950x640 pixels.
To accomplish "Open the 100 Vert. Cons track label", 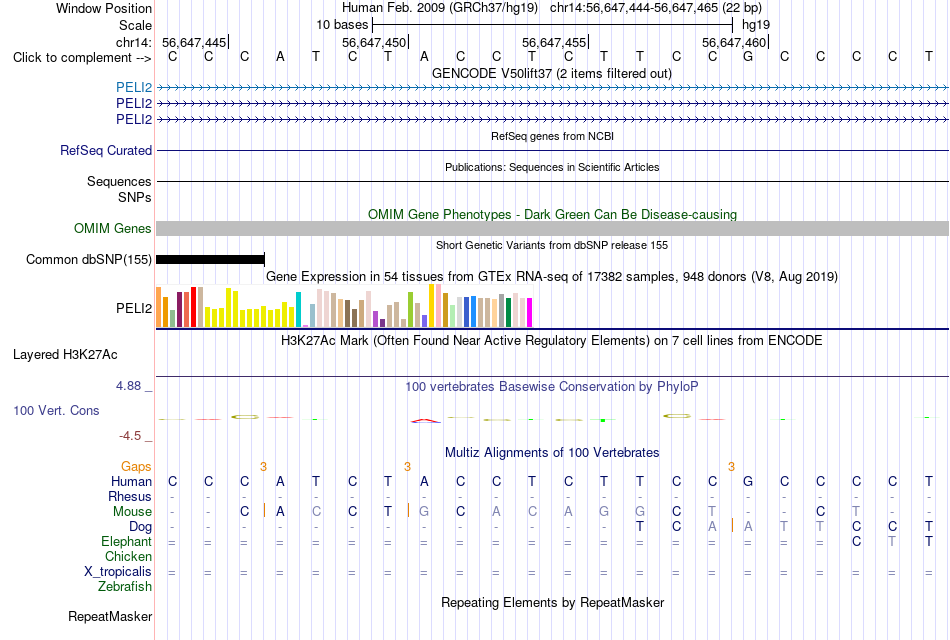I will [x=56, y=410].
